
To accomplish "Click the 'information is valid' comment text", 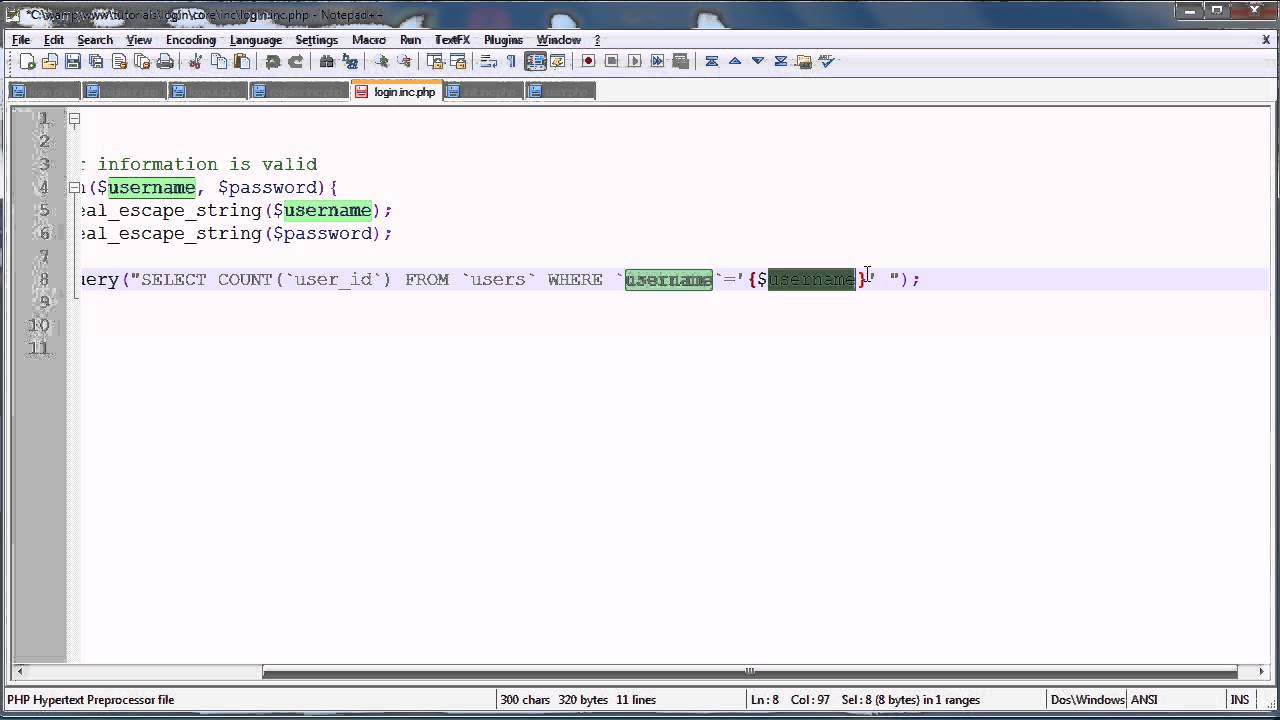I will [x=207, y=164].
